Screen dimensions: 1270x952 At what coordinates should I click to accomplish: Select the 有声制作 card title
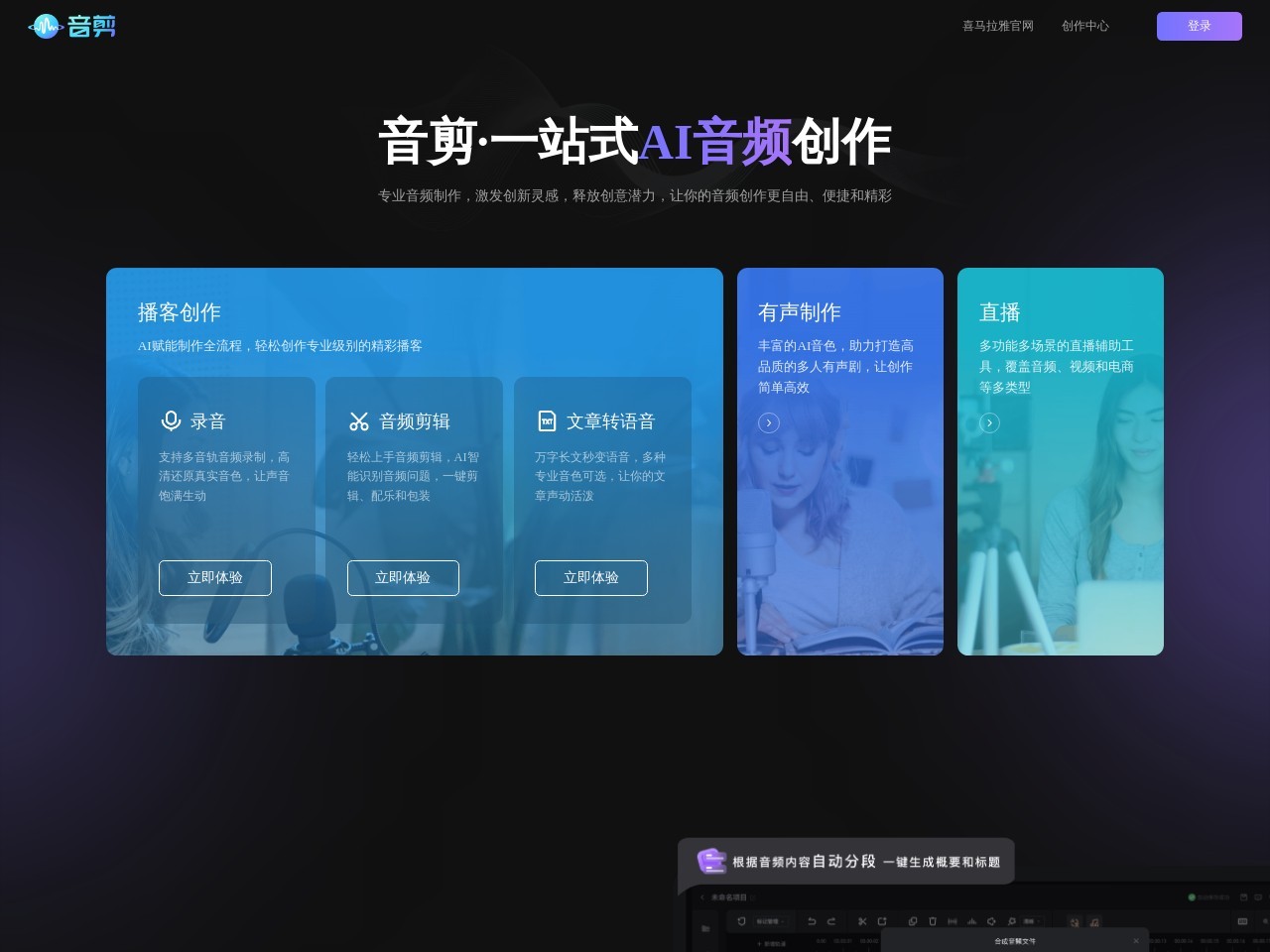click(799, 312)
